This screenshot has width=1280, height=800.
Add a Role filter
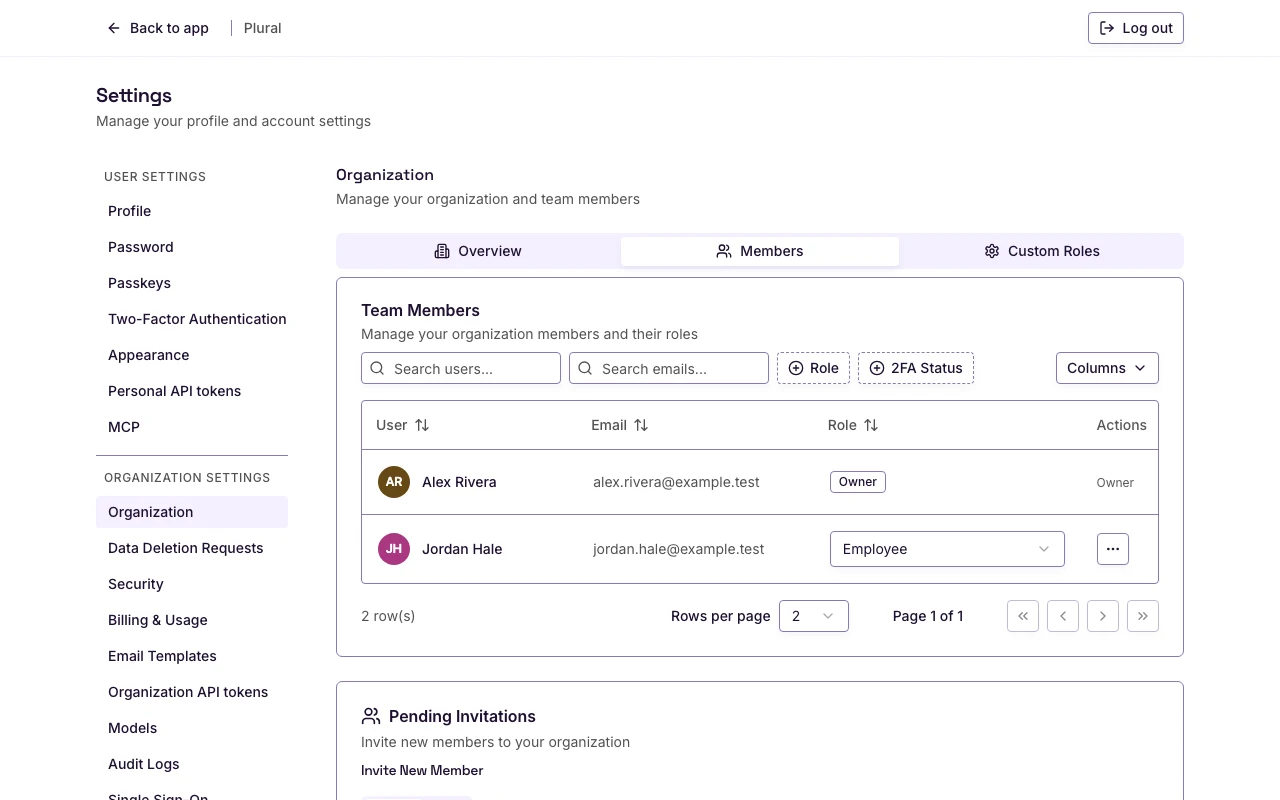point(814,368)
